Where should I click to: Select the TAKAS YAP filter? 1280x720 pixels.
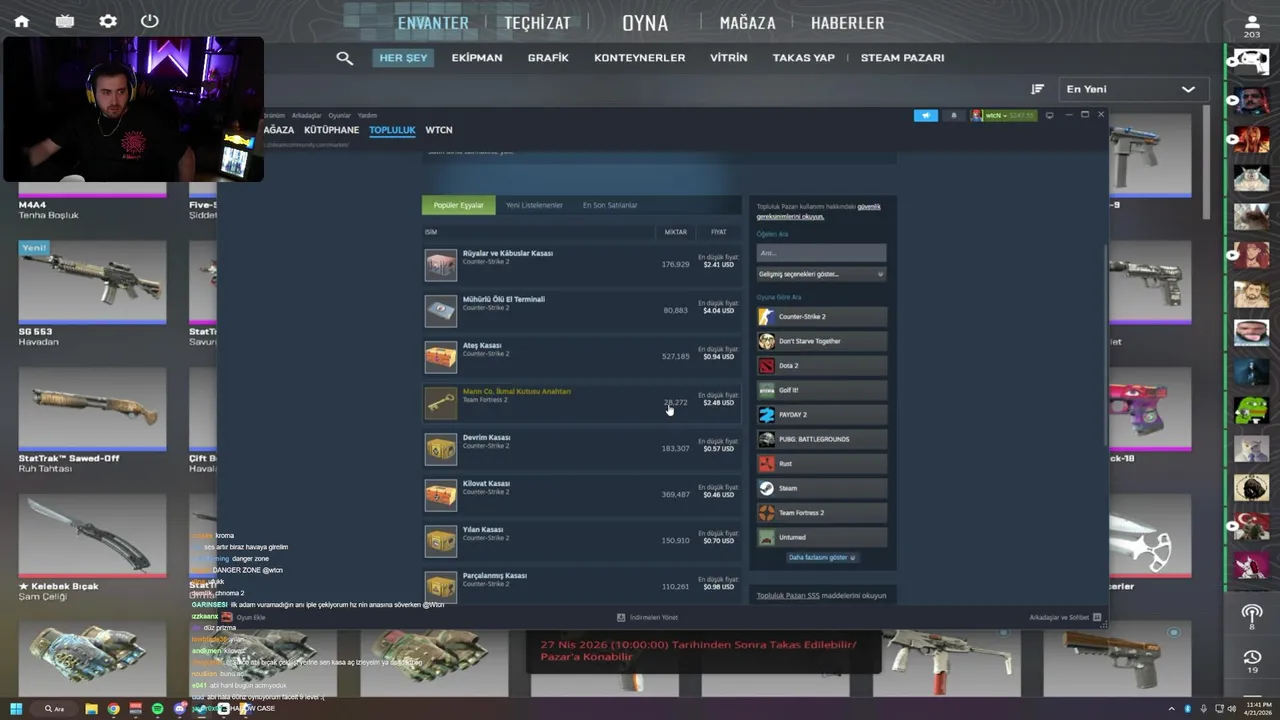[x=803, y=58]
